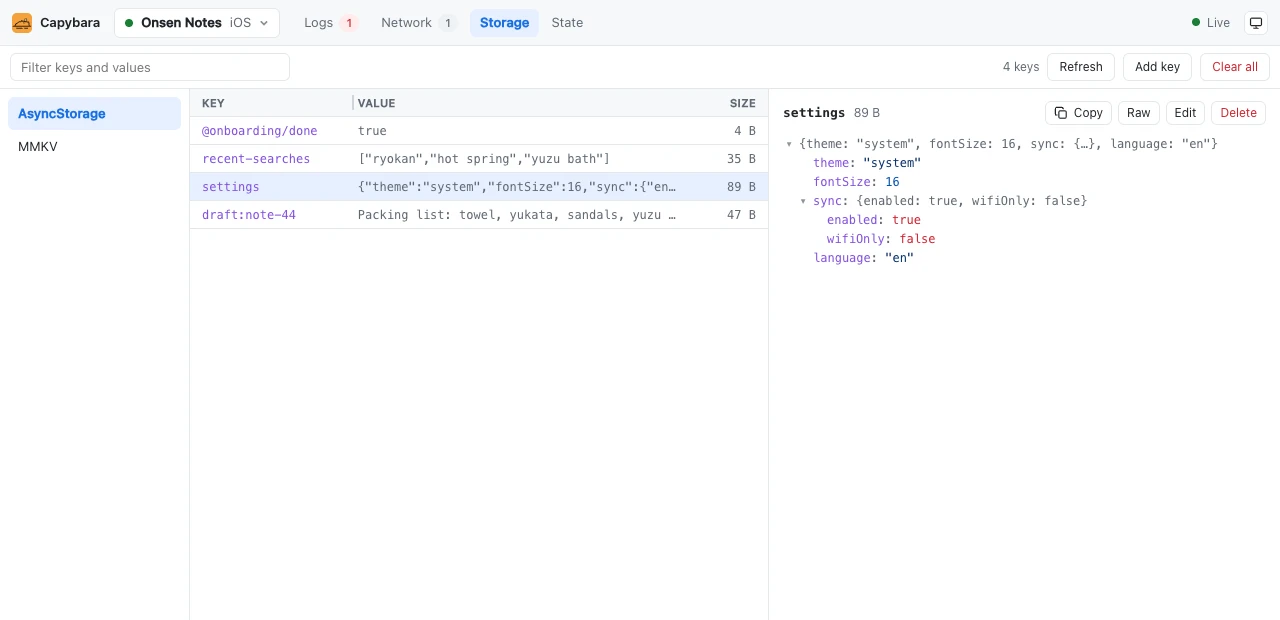The width and height of the screenshot is (1280, 620).
Task: Click the 47 B size cell
Action: [x=741, y=215]
